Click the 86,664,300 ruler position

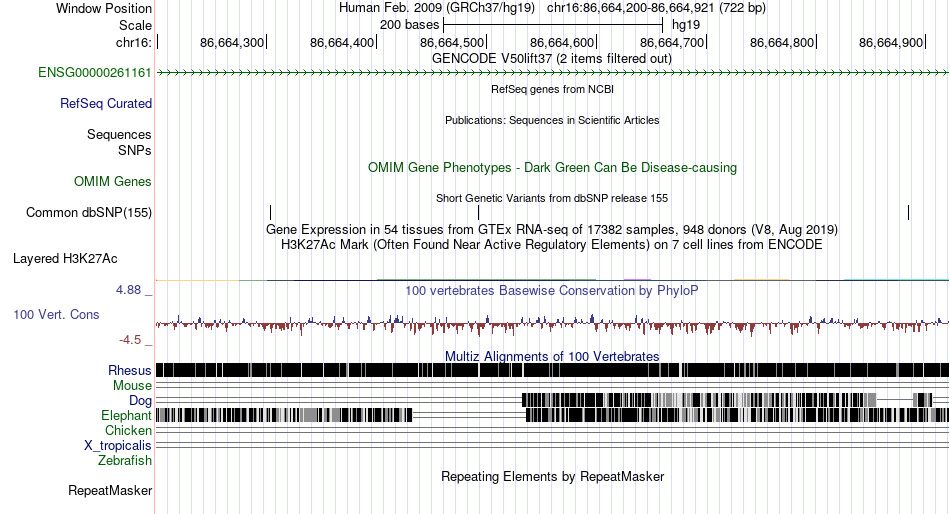[x=232, y=42]
